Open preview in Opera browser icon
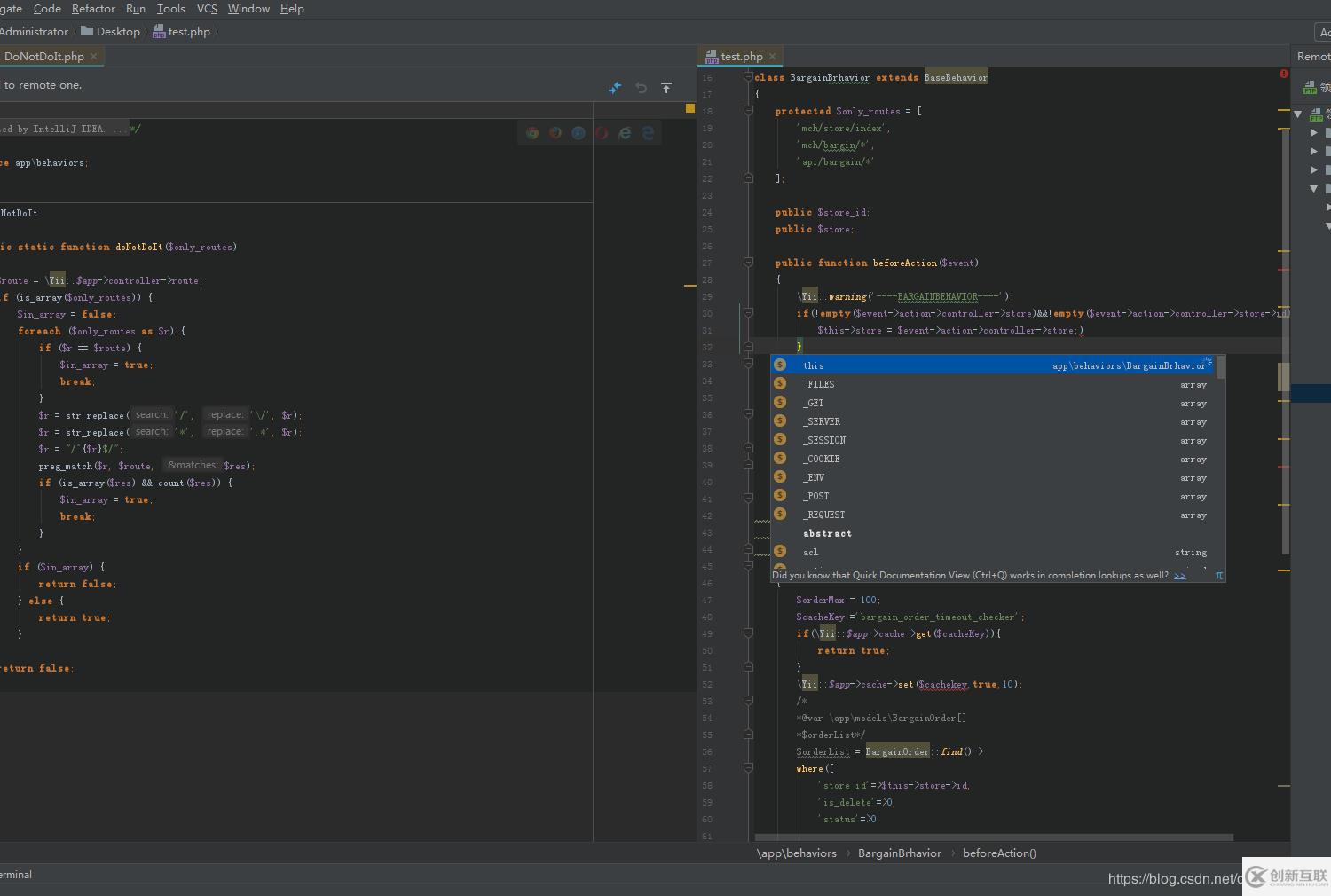1331x896 pixels. [602, 133]
